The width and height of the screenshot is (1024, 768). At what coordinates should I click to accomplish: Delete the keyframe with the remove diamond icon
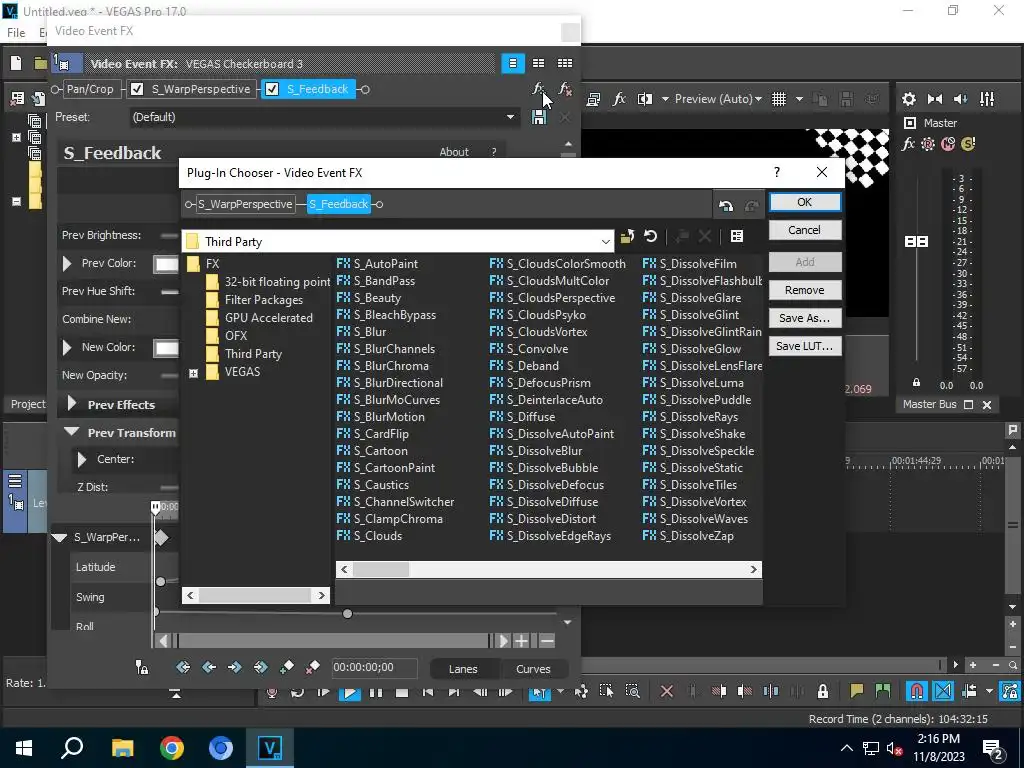click(x=312, y=667)
